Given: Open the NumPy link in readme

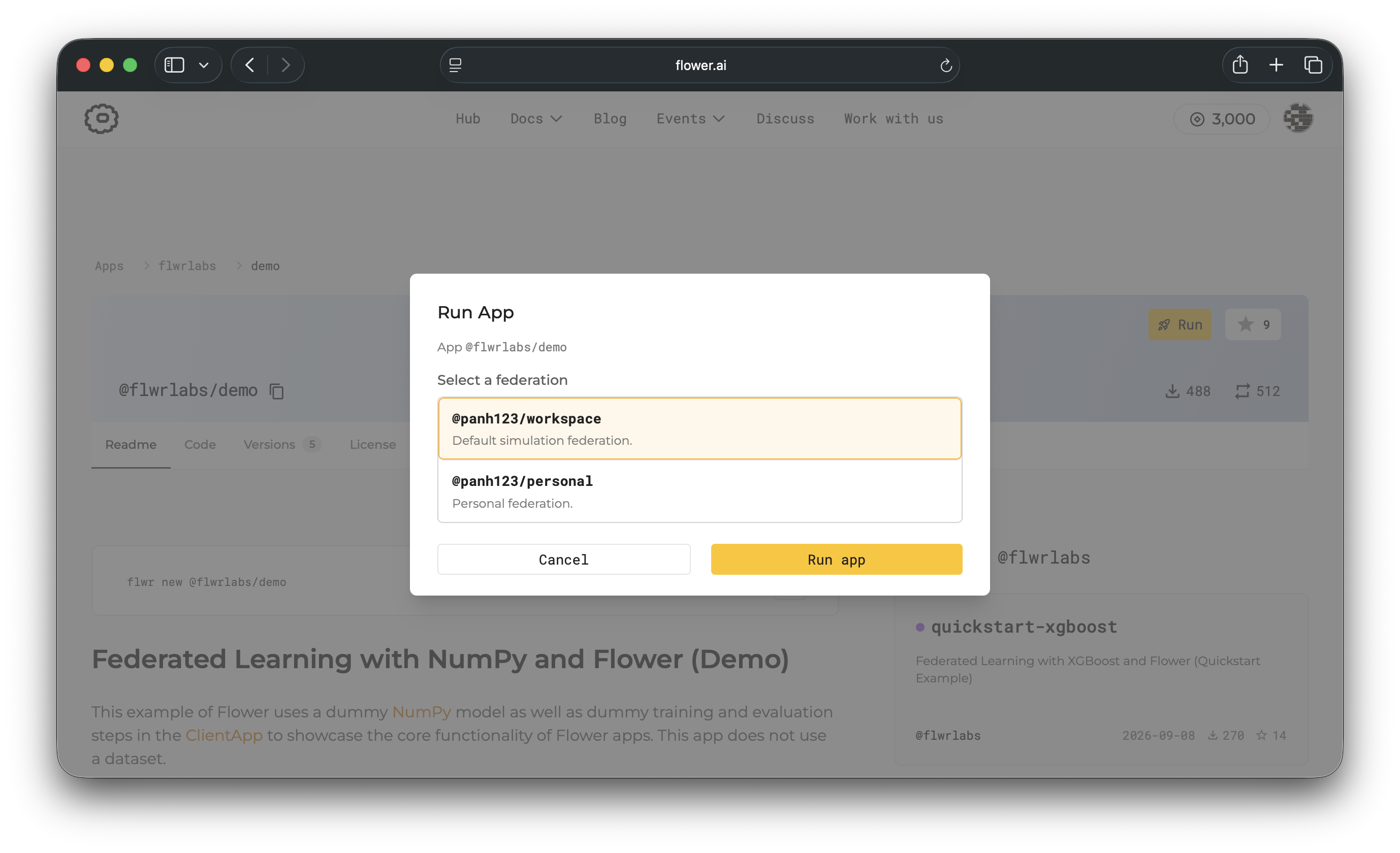Looking at the screenshot, I should (x=421, y=711).
